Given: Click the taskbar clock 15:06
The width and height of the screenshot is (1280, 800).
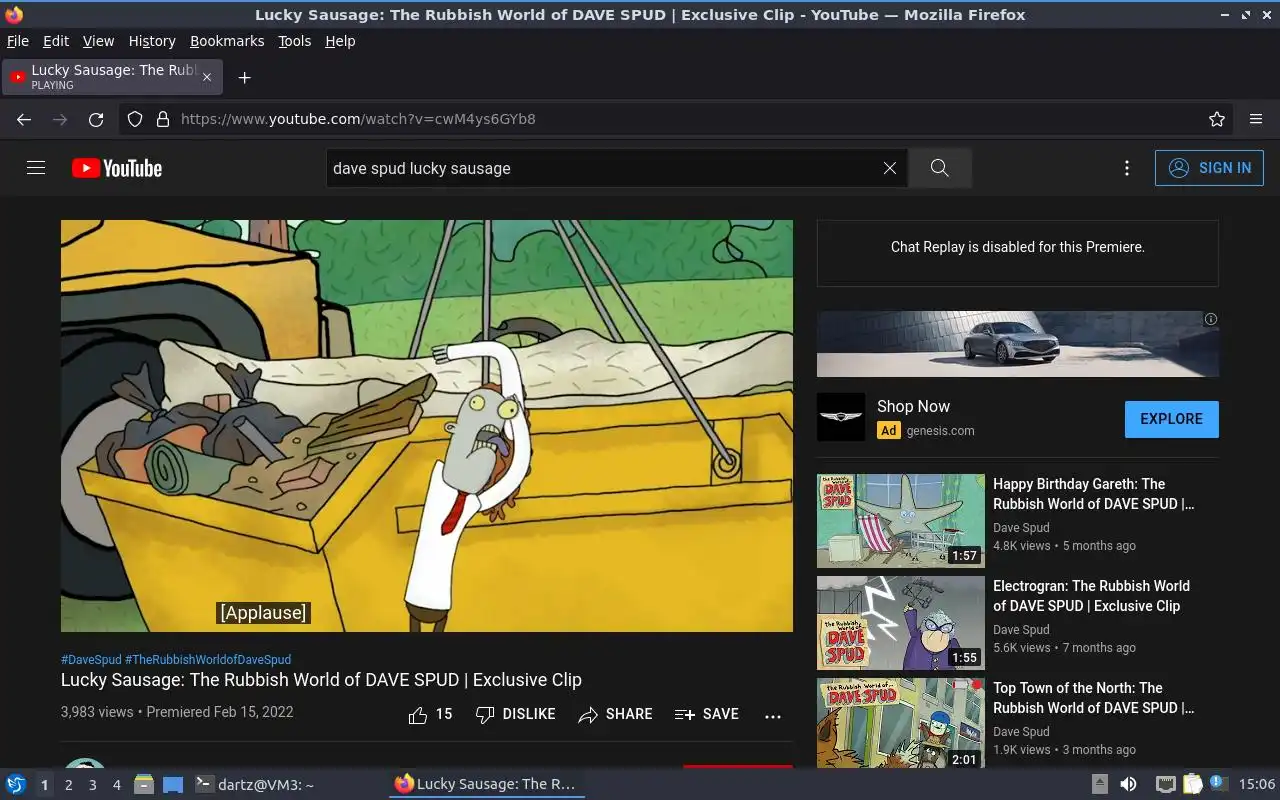Looking at the screenshot, I should click(x=1256, y=784).
